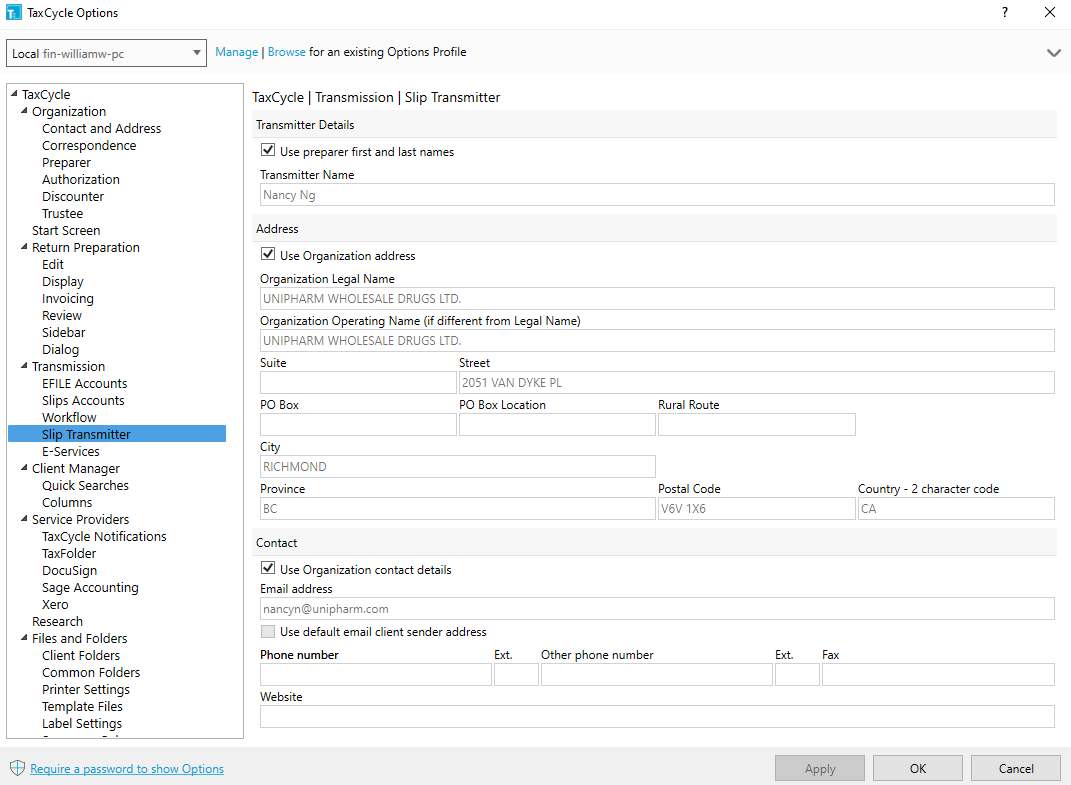Image resolution: width=1071 pixels, height=785 pixels.
Task: Enable Use default email client sender address
Action: coord(268,631)
